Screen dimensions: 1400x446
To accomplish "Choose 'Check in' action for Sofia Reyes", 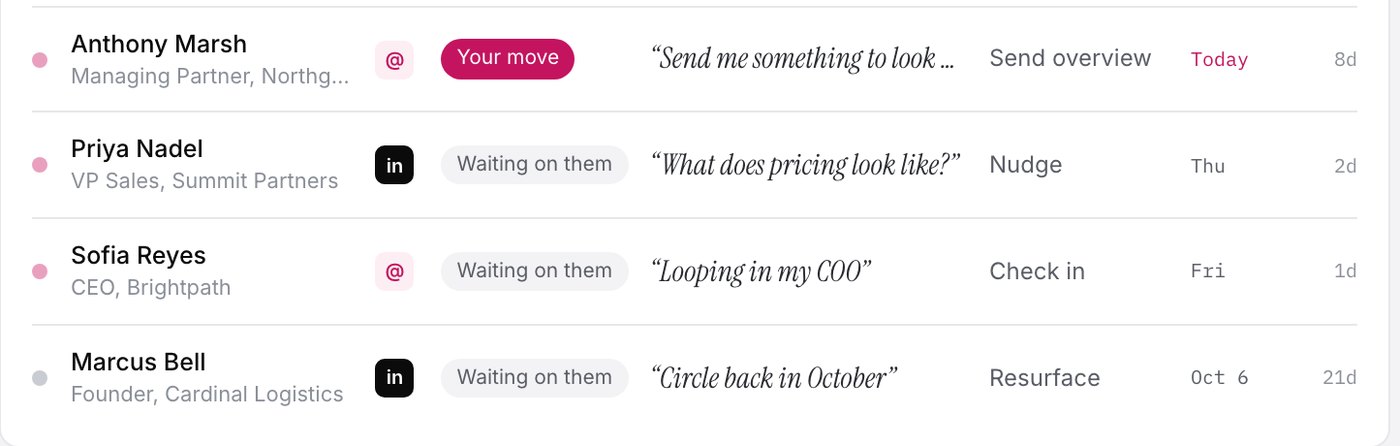I will tap(1037, 271).
